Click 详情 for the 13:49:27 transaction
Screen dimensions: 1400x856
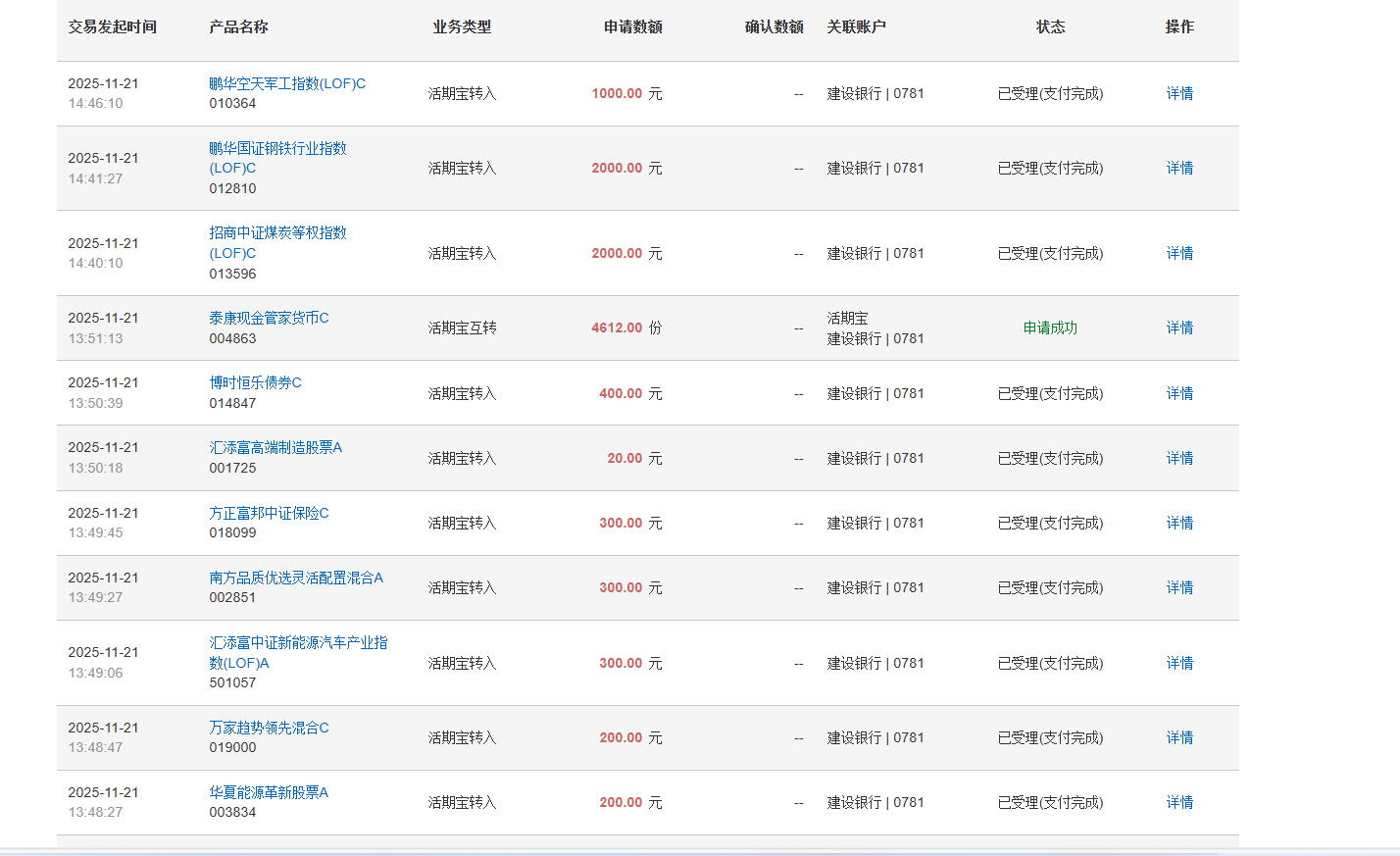click(x=1179, y=587)
